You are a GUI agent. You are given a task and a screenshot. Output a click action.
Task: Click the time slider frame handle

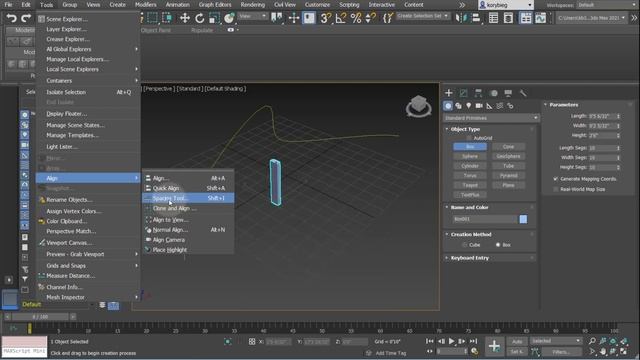click(40, 317)
